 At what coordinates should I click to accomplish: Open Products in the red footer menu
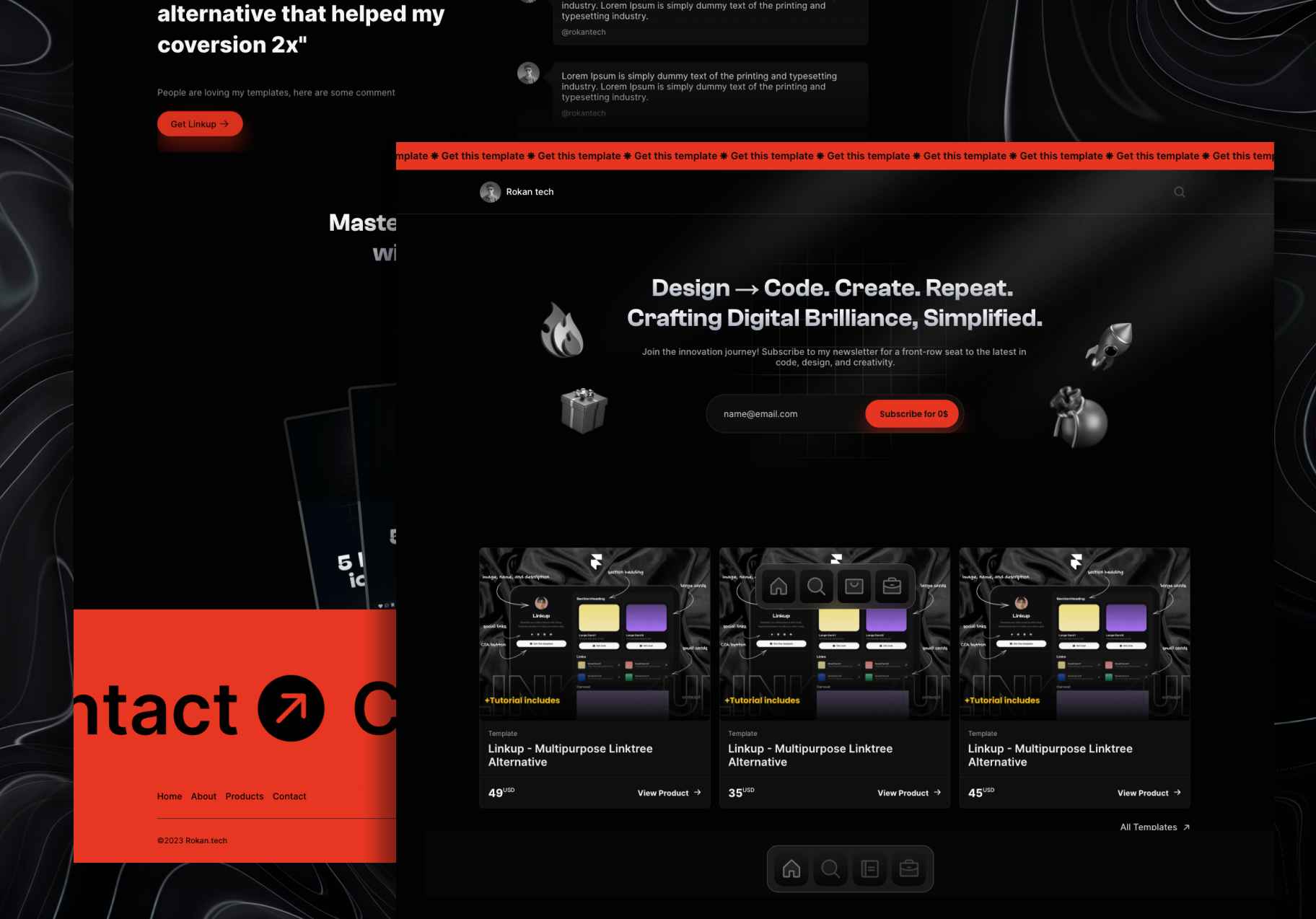[245, 796]
